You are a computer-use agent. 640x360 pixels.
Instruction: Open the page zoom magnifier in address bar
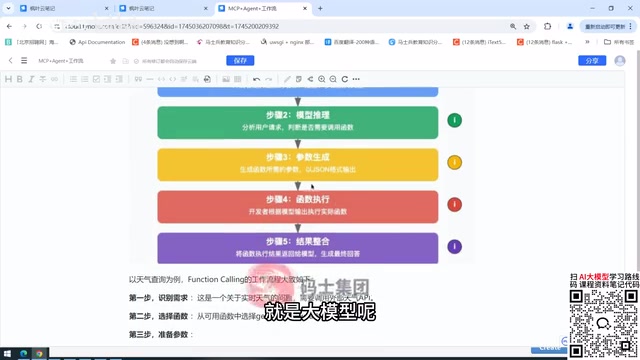pyautogui.click(x=513, y=26)
